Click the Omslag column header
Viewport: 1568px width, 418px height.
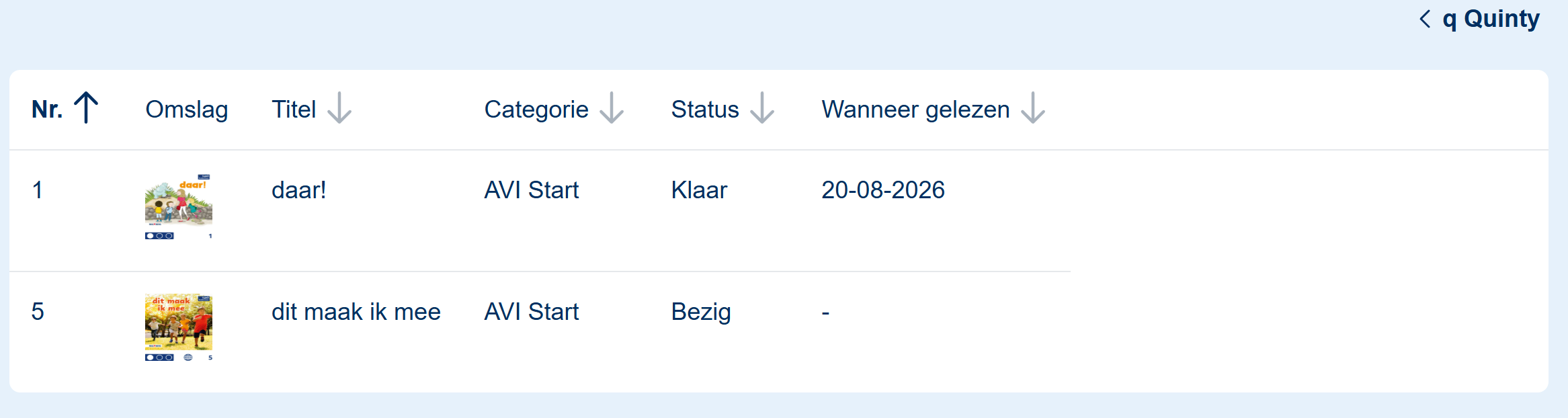click(187, 110)
